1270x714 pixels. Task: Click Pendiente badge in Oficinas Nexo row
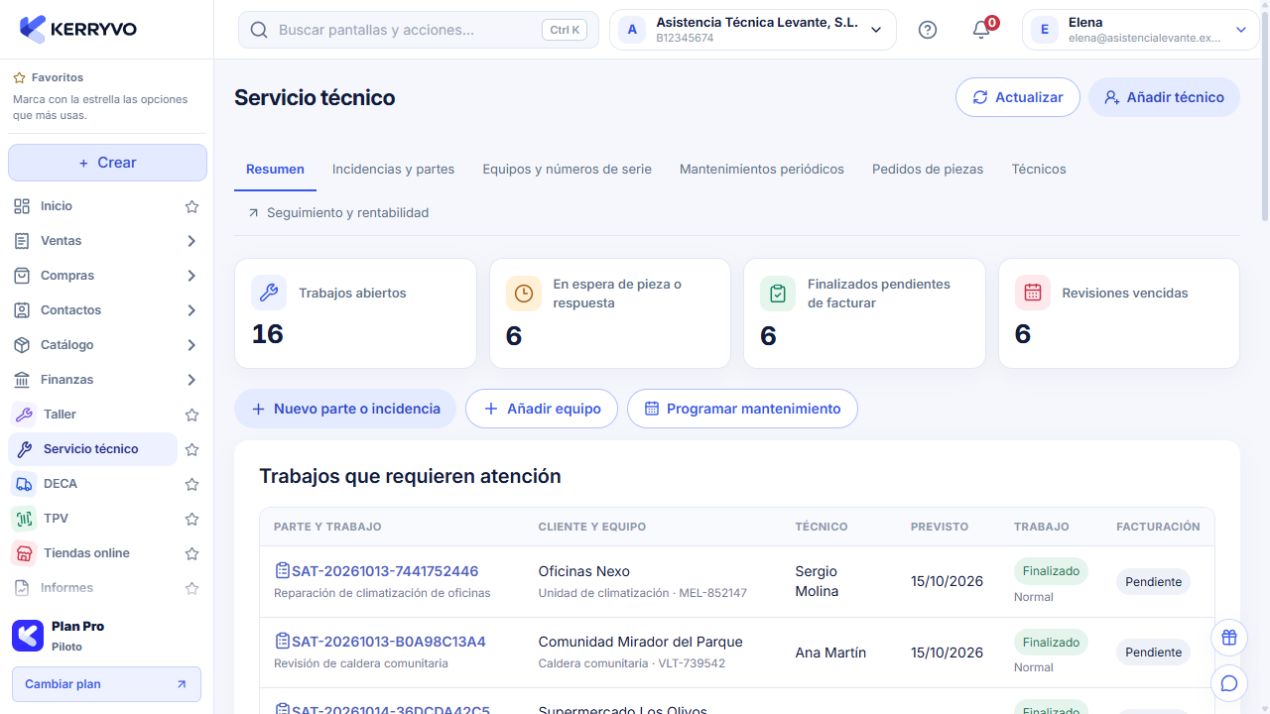(1153, 582)
